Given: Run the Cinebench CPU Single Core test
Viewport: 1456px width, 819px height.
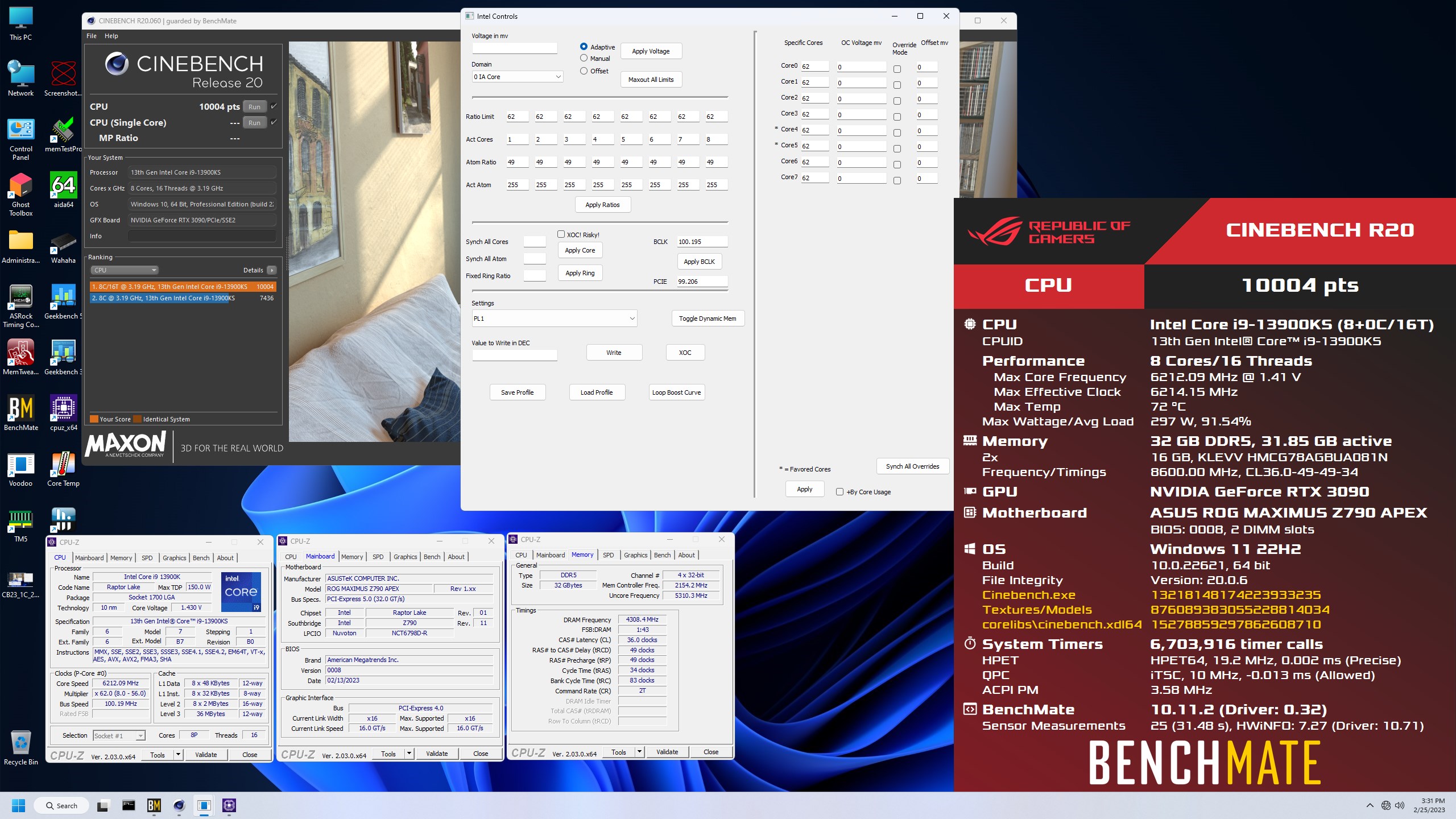Looking at the screenshot, I should click(x=255, y=122).
